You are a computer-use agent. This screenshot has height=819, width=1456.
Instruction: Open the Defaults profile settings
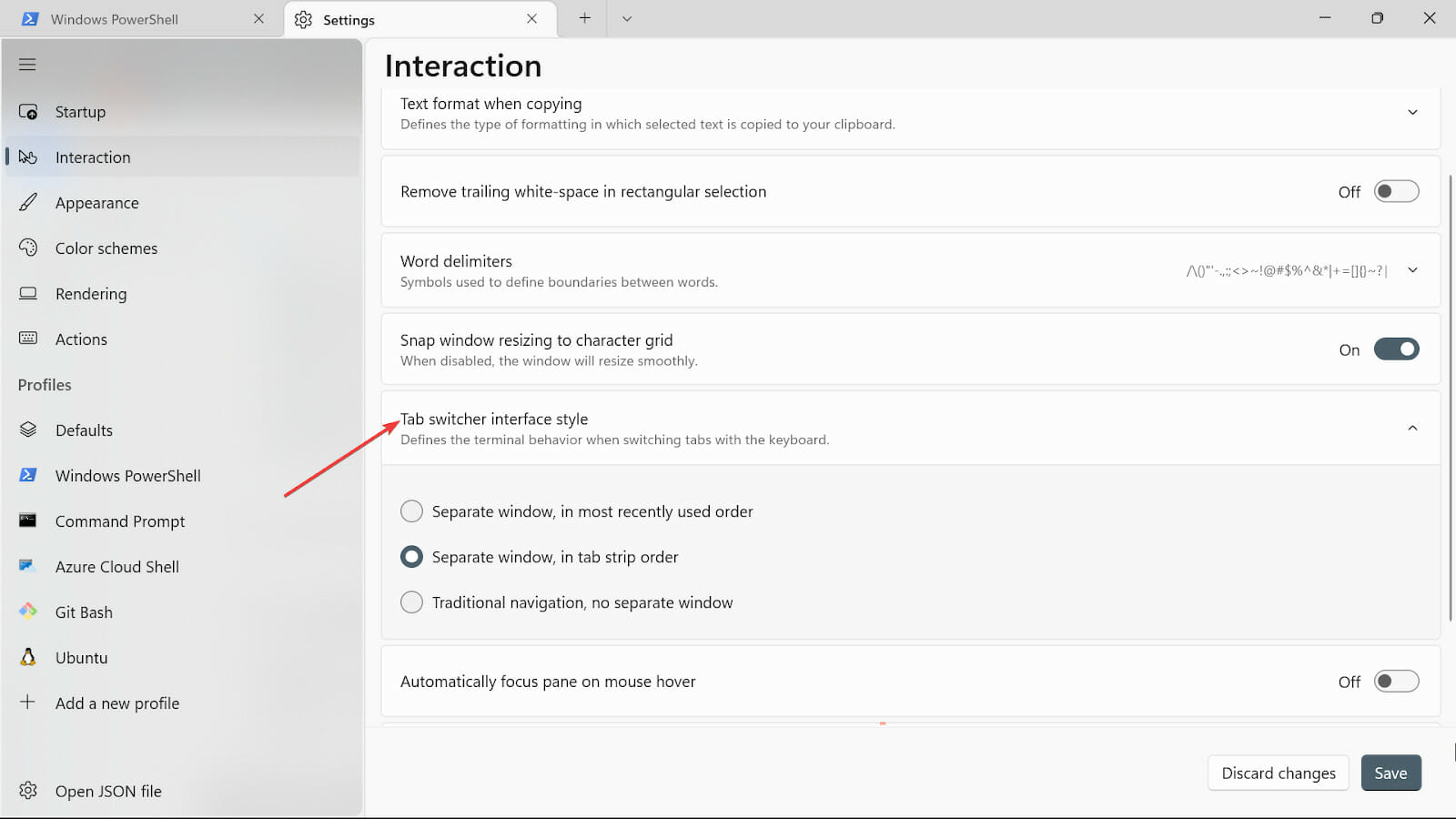click(x=182, y=430)
